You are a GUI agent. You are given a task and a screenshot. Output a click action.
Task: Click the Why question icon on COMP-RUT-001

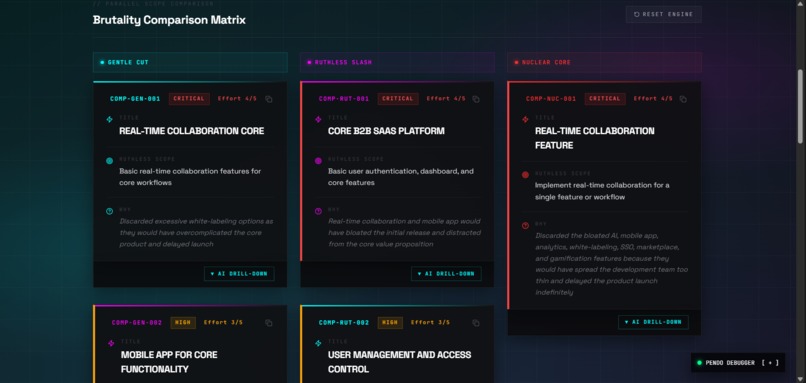point(318,211)
